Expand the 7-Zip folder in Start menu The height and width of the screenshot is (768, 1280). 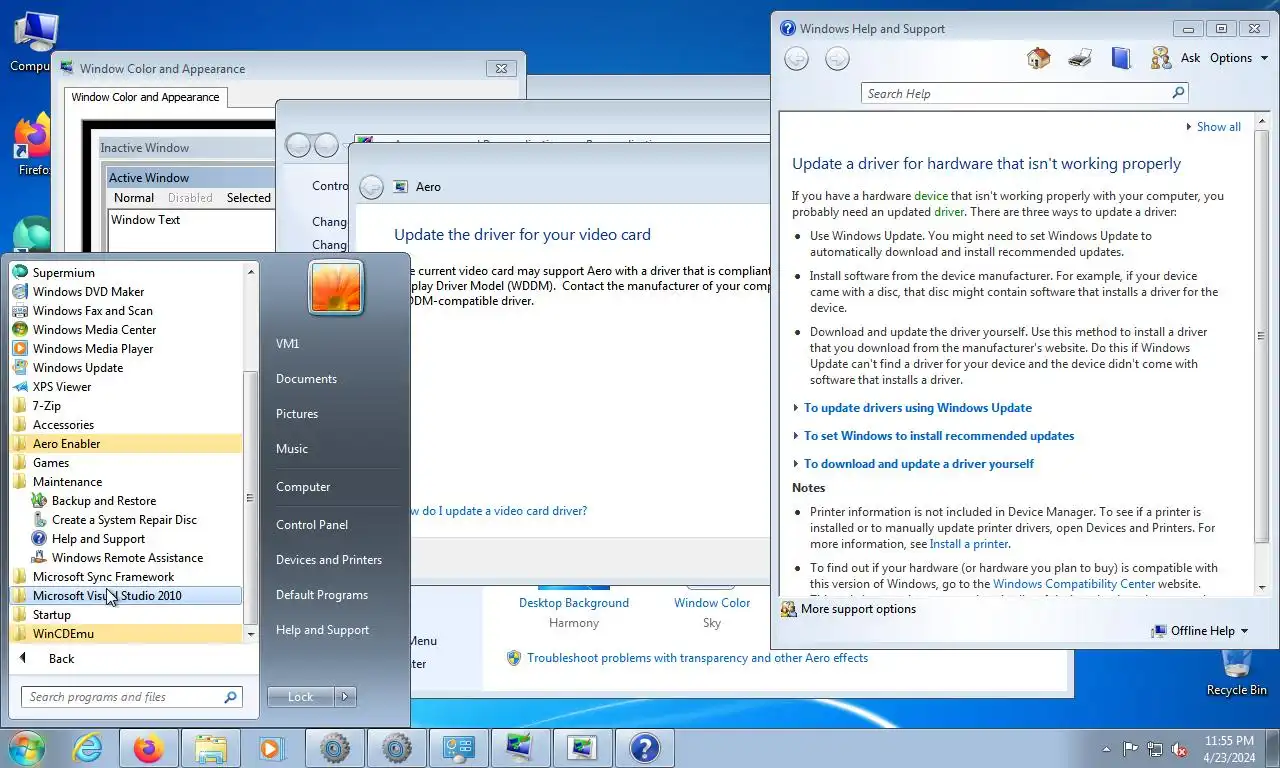[x=126, y=405]
